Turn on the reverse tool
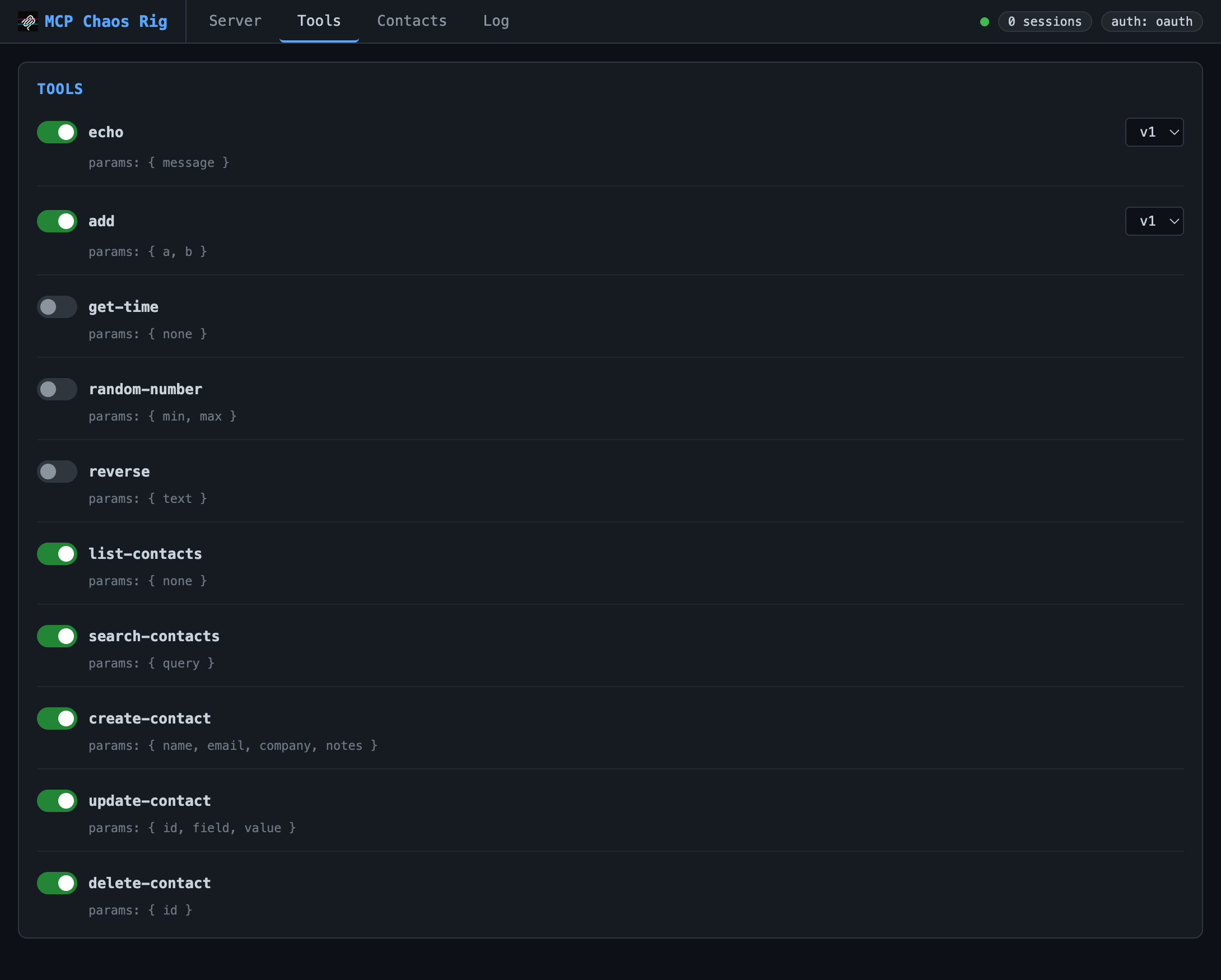The image size is (1221, 980). click(57, 471)
